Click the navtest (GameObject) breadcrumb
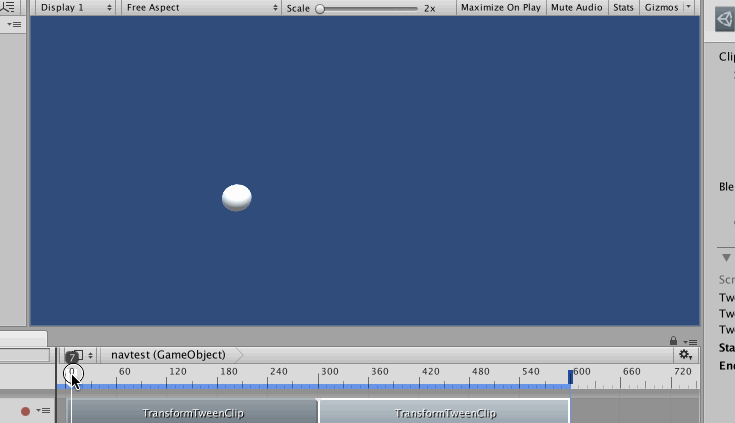This screenshot has width=735, height=423. [168, 355]
